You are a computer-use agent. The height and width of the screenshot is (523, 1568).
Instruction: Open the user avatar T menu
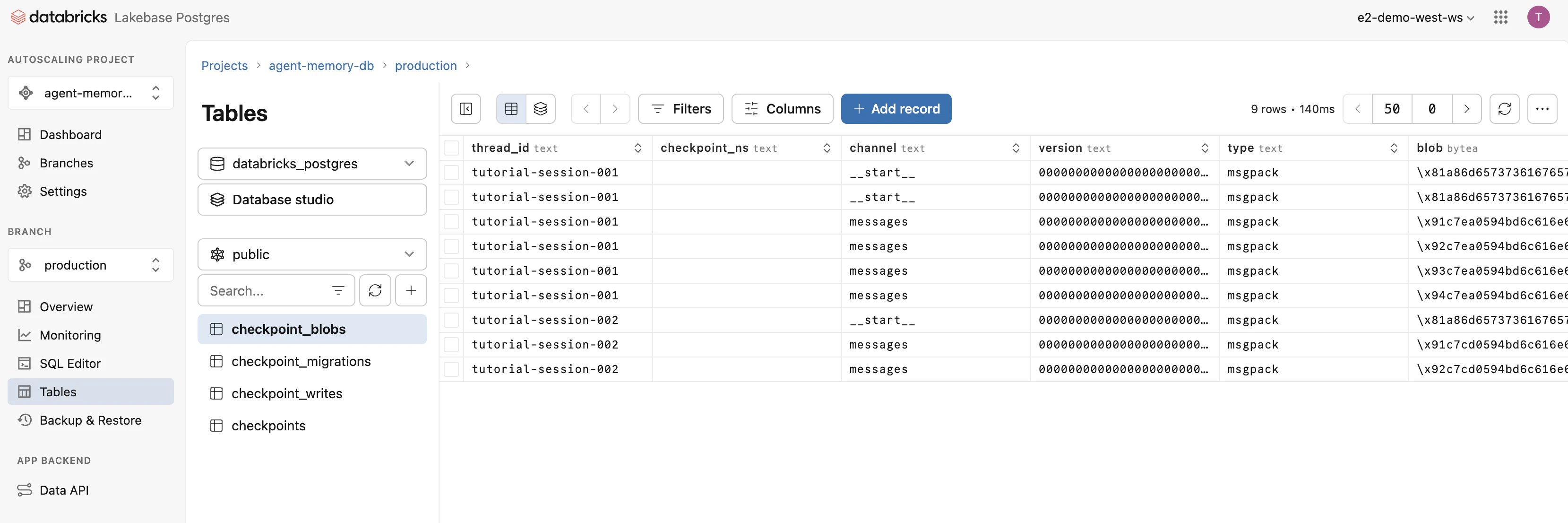tap(1538, 17)
